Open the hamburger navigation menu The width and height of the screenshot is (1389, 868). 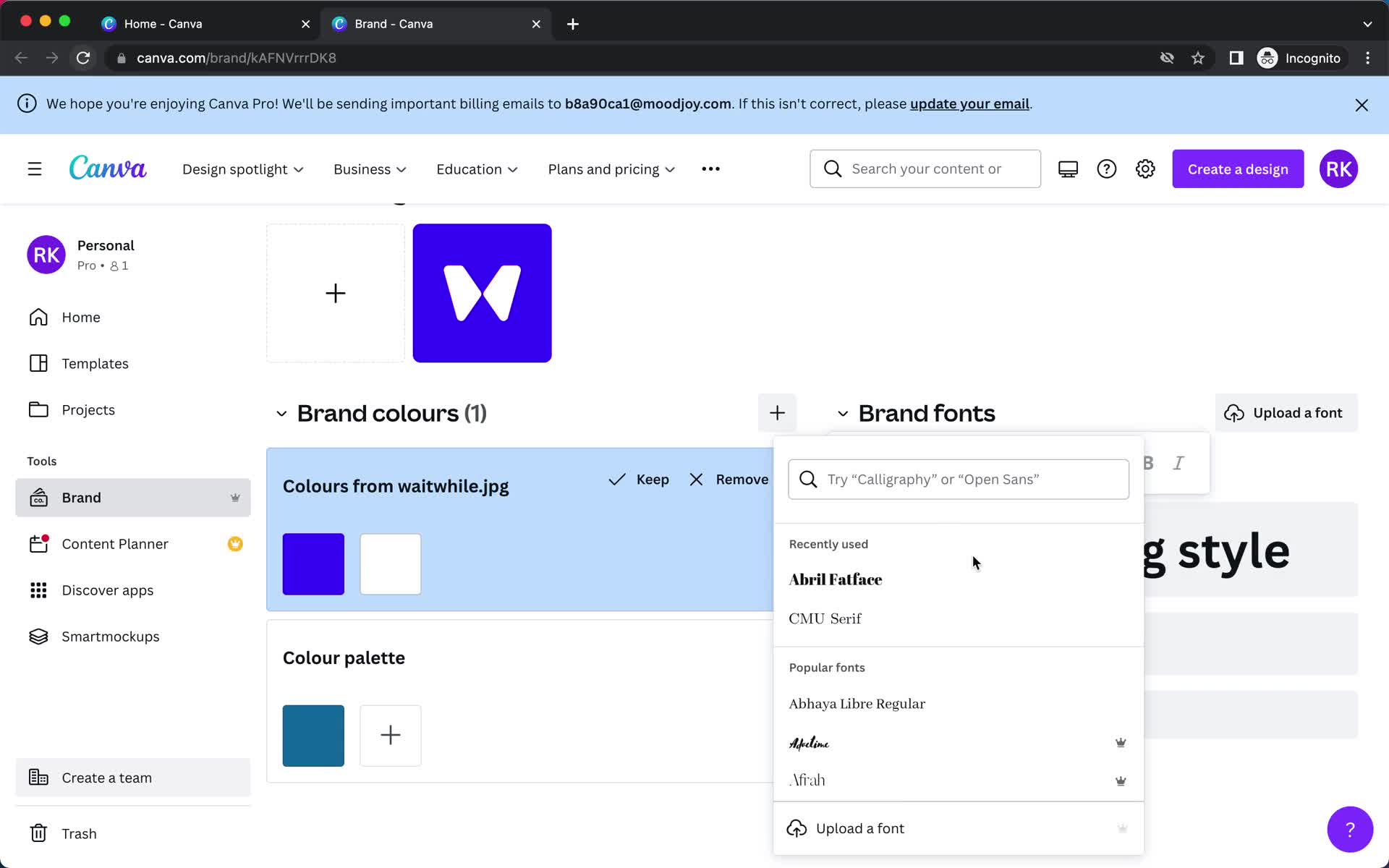coord(35,169)
